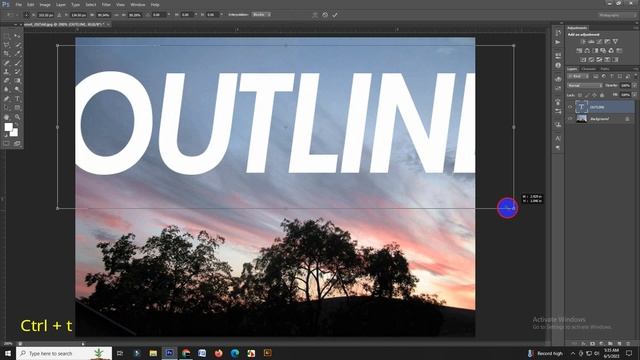Open File Explorer from the taskbar
The image size is (640, 360).
[x=153, y=353]
